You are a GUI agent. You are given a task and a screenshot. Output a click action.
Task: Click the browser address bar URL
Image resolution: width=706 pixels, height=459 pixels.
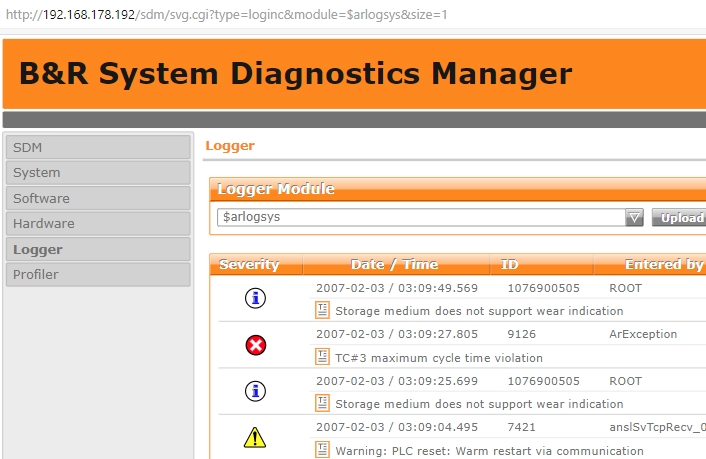226,15
